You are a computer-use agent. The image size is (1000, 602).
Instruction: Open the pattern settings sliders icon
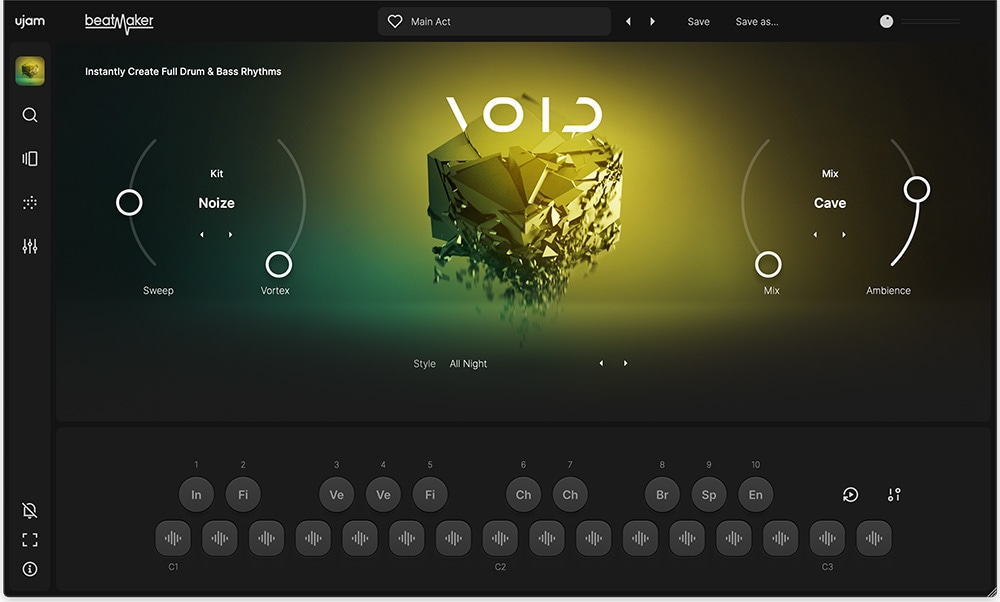894,494
